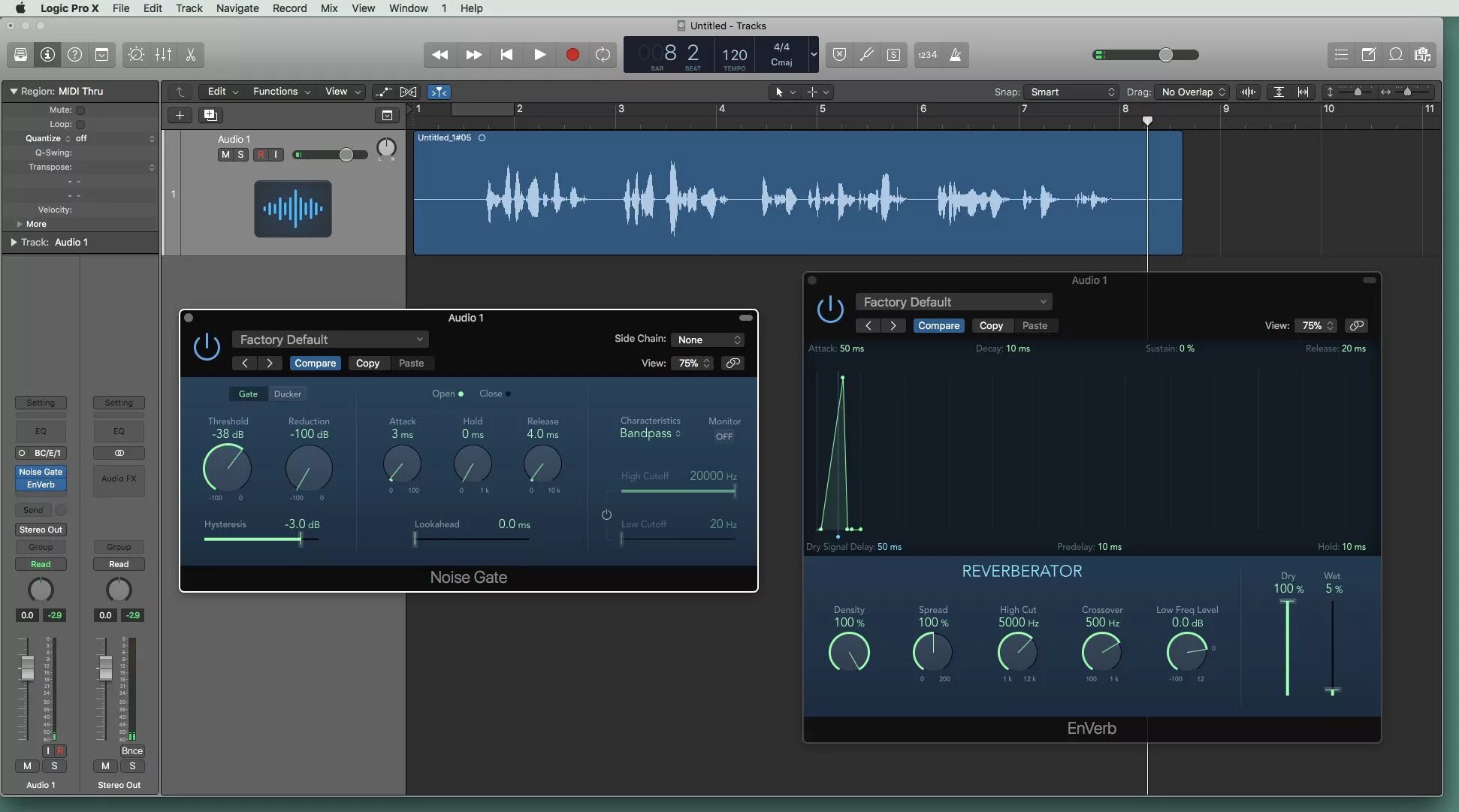Screen dimensions: 1459x812
Task: Toggle the Noise Gate power button
Action: [x=207, y=347]
